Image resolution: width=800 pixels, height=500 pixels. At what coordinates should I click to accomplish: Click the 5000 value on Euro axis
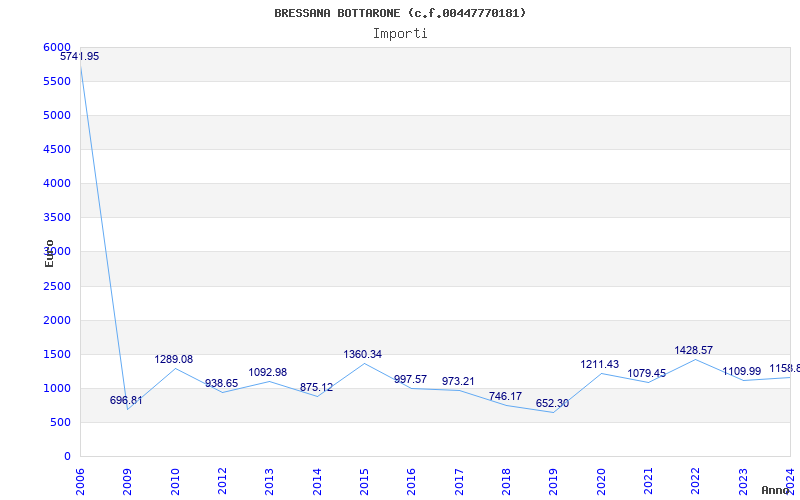(57, 115)
